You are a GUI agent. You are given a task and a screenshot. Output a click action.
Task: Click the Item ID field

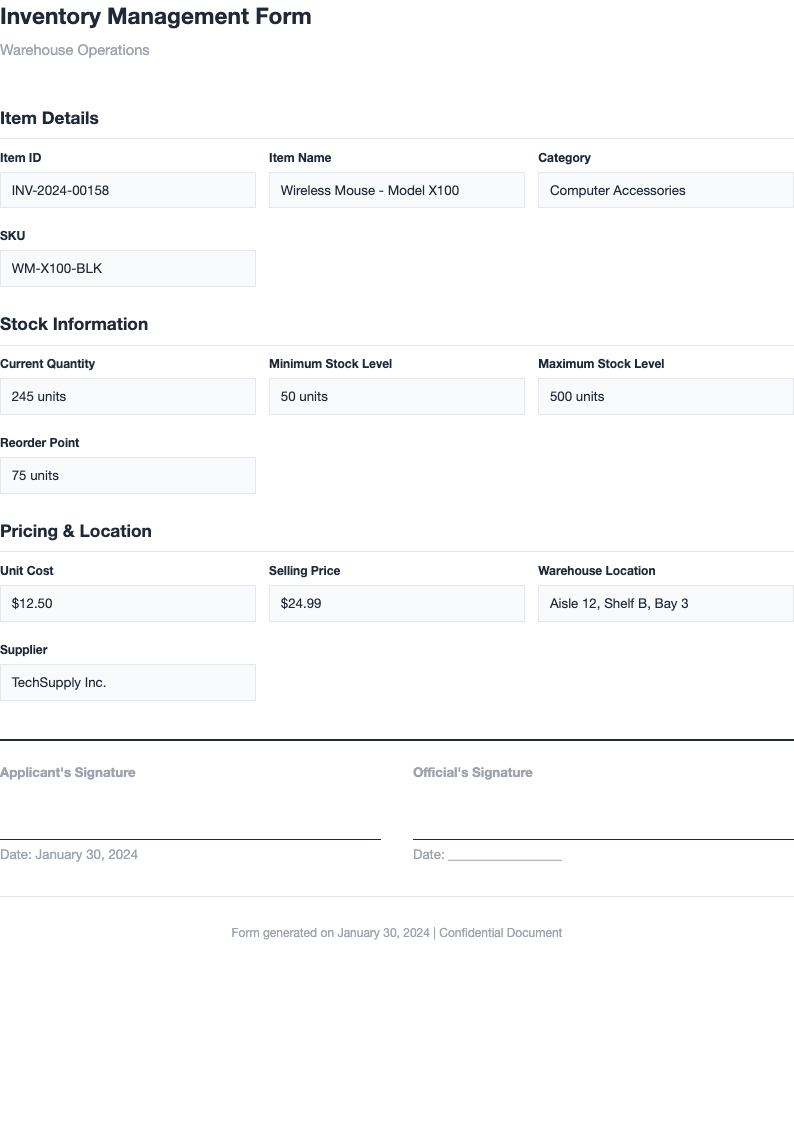128,190
